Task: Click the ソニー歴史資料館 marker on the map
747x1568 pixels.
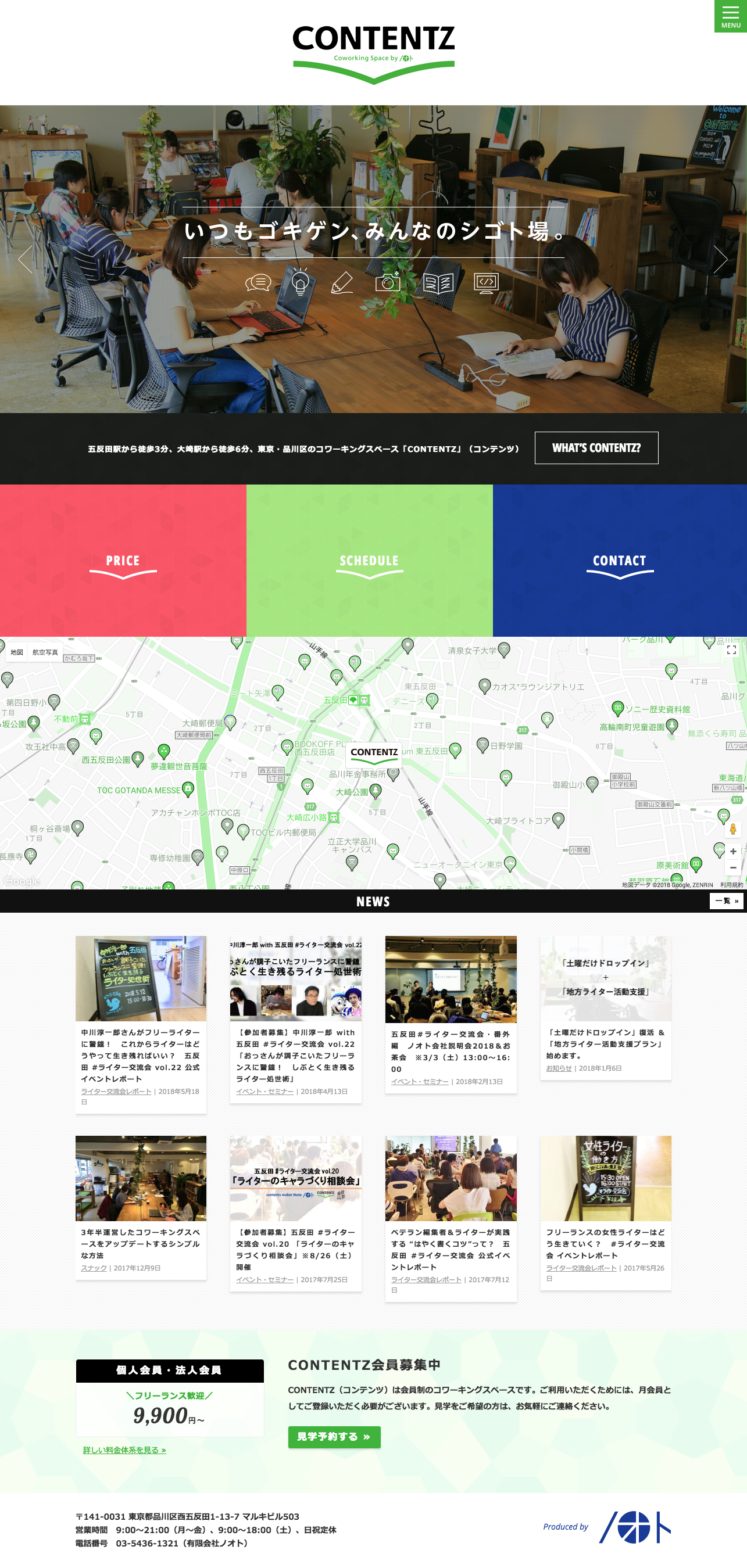Action: (618, 708)
